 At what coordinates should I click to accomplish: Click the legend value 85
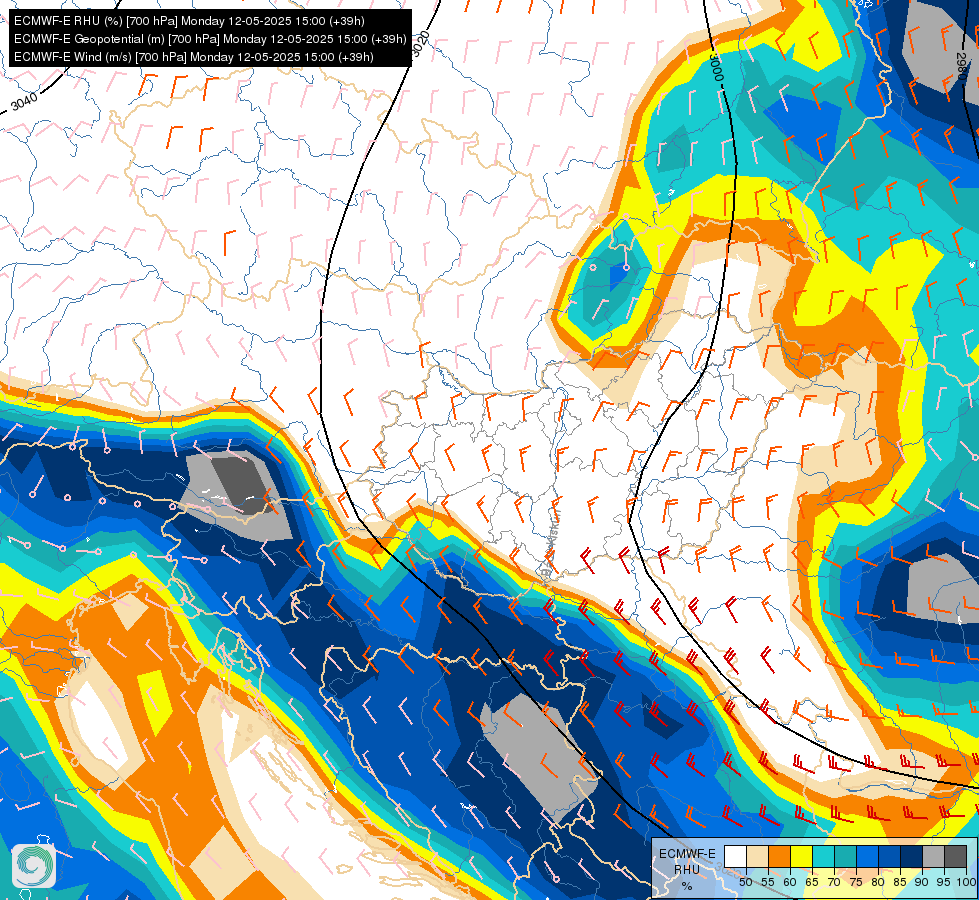900,882
